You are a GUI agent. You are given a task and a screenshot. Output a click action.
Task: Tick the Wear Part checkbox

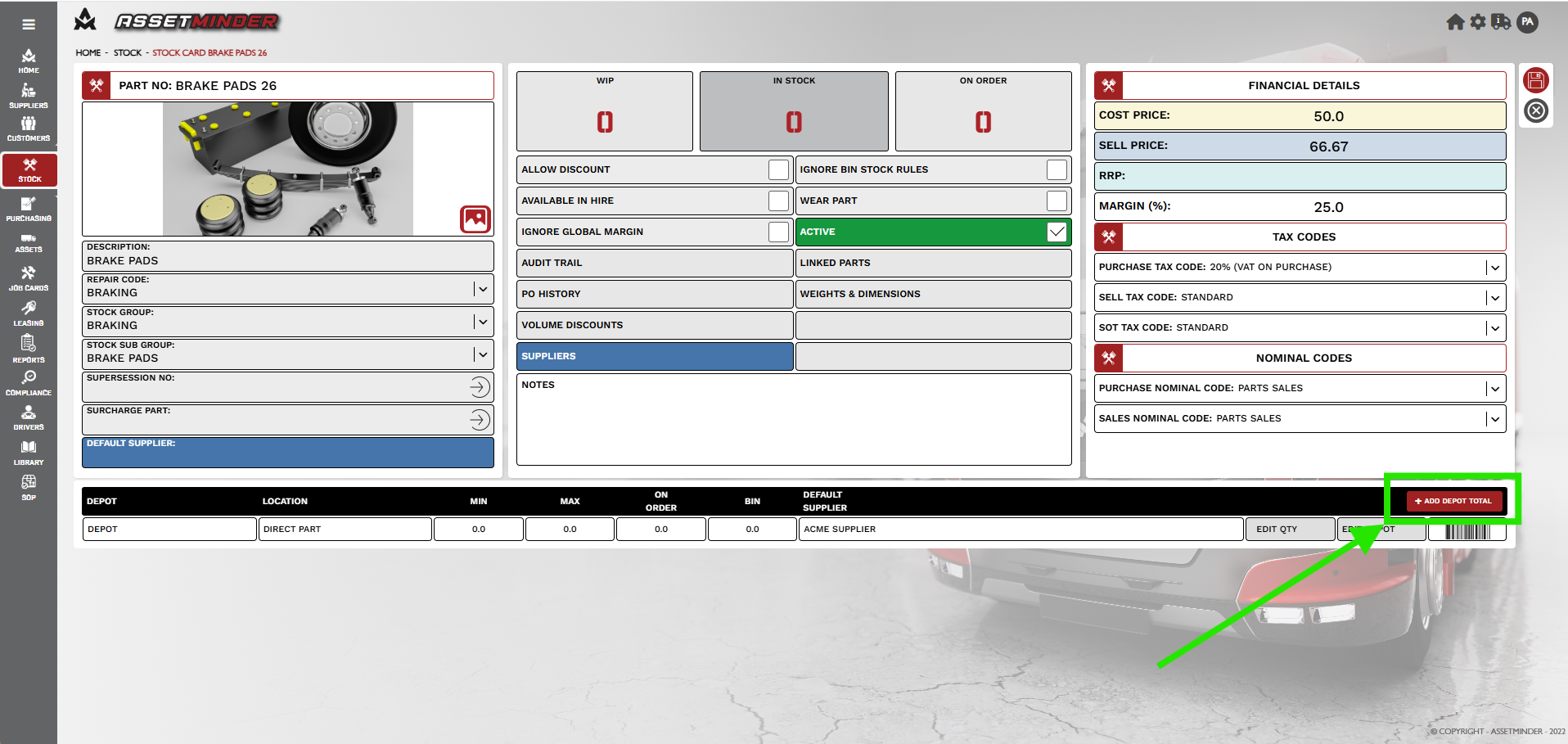1057,201
